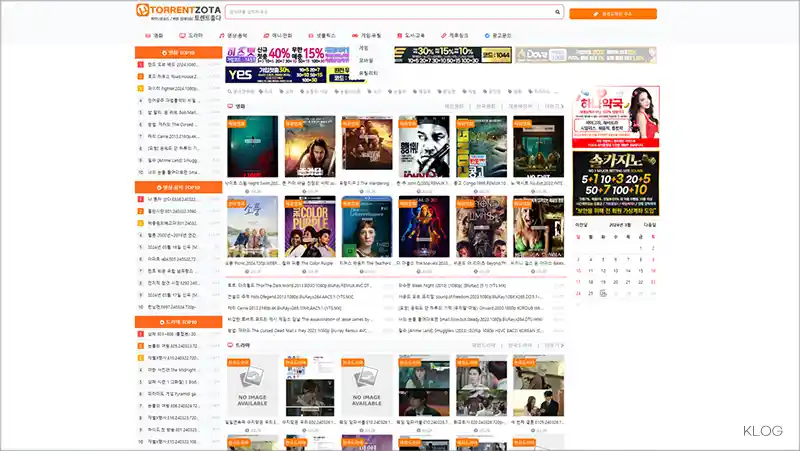
Task: Click the 드라마 section heading icon
Action: (x=230, y=345)
